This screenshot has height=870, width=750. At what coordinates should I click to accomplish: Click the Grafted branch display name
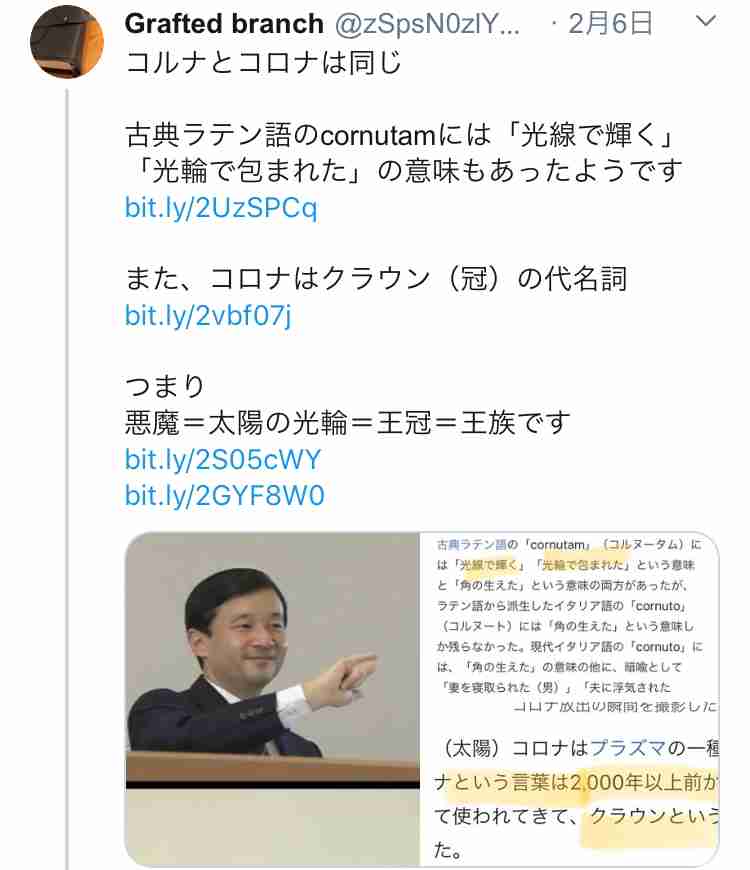224,24
